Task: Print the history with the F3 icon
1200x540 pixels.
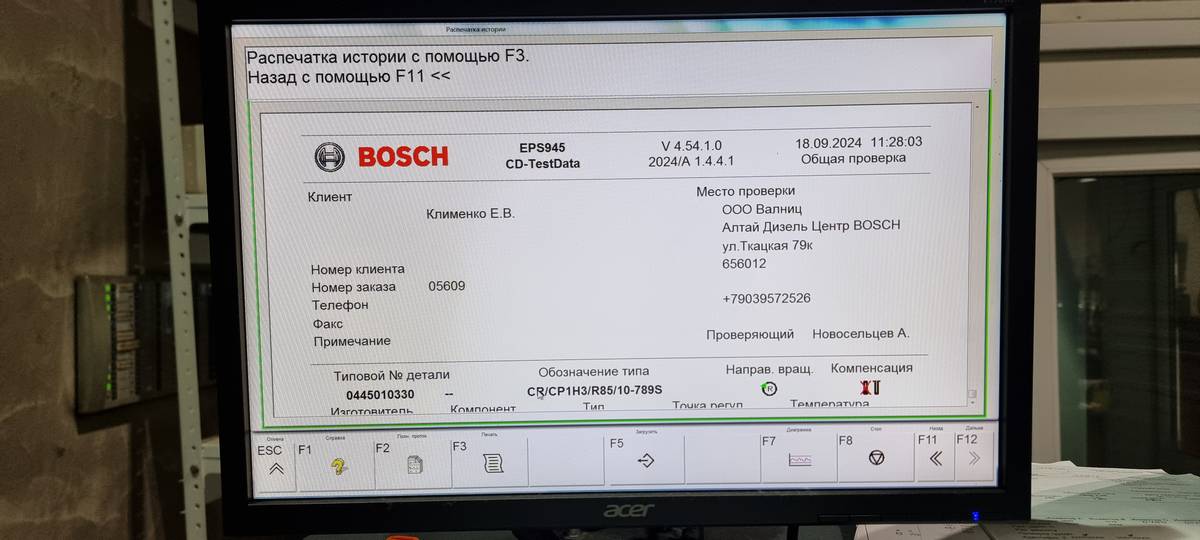Action: point(491,463)
